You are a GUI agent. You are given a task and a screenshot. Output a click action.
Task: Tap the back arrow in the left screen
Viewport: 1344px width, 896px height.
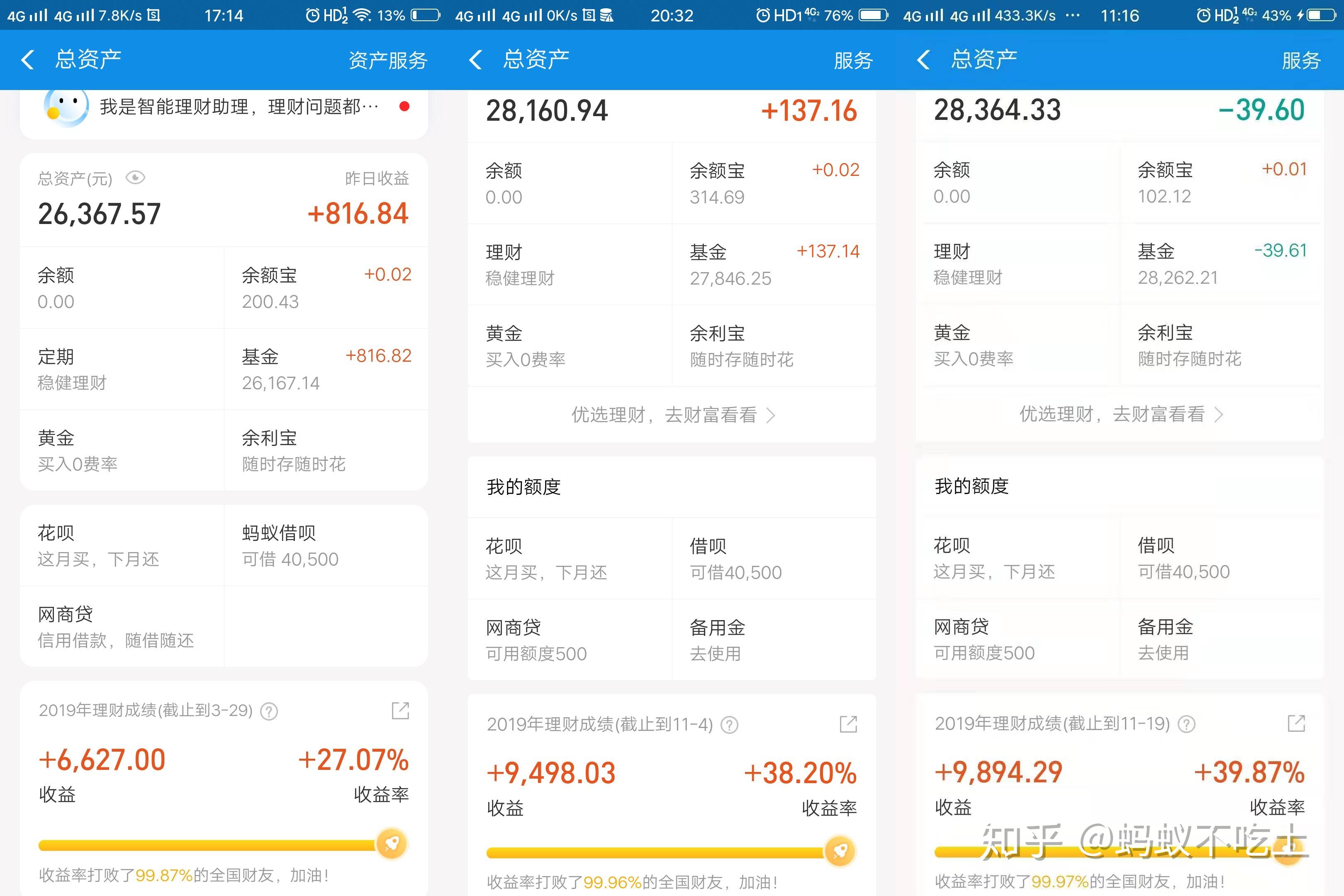[27, 59]
